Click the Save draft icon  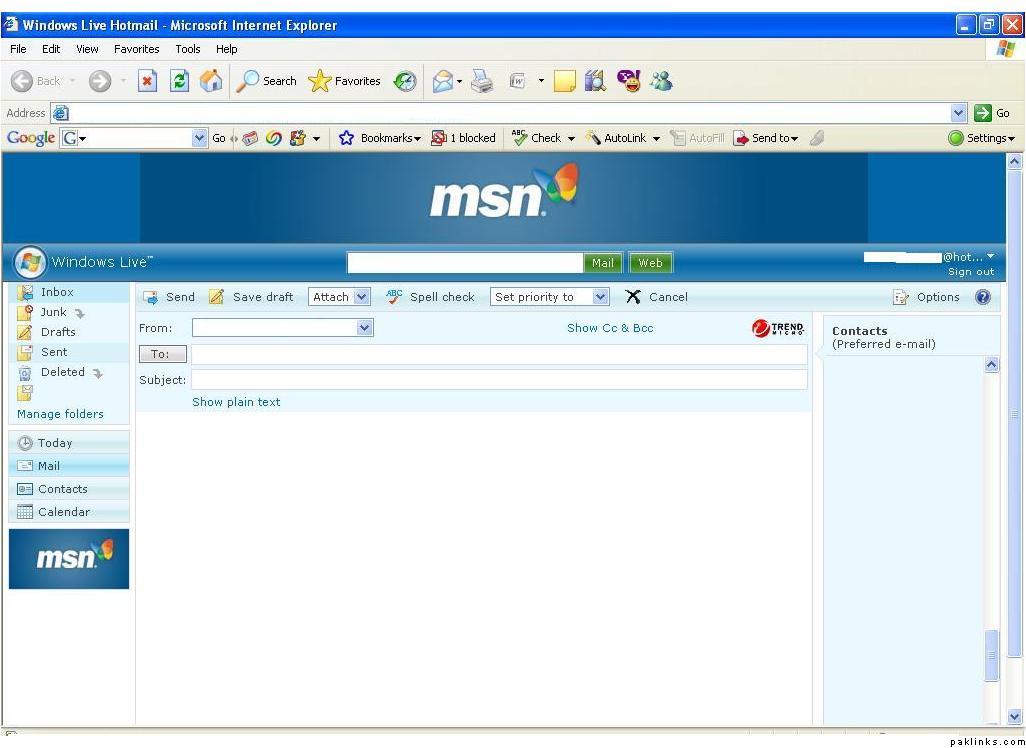216,297
